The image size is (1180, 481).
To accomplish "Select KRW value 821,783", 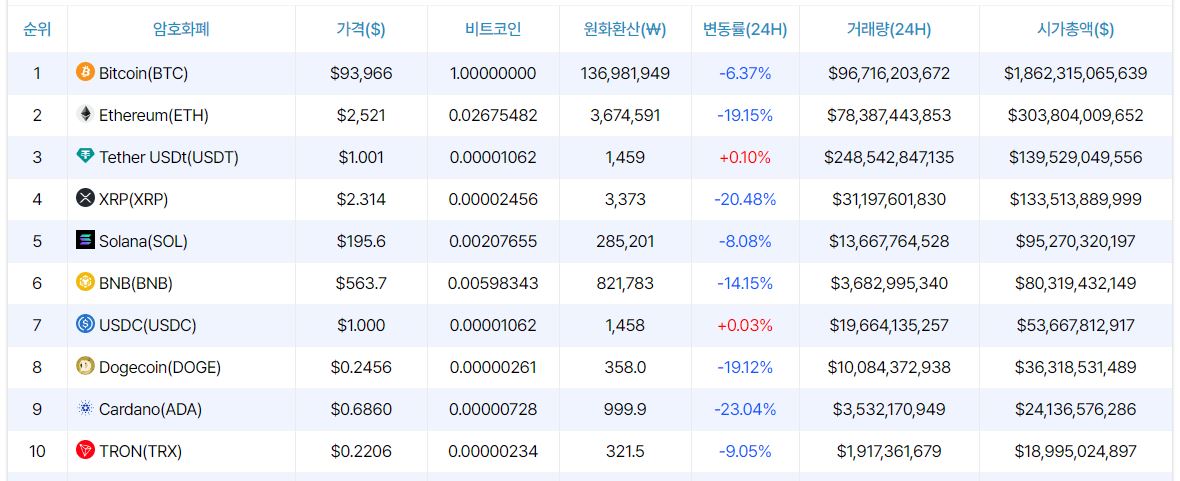I will pyautogui.click(x=625, y=284).
